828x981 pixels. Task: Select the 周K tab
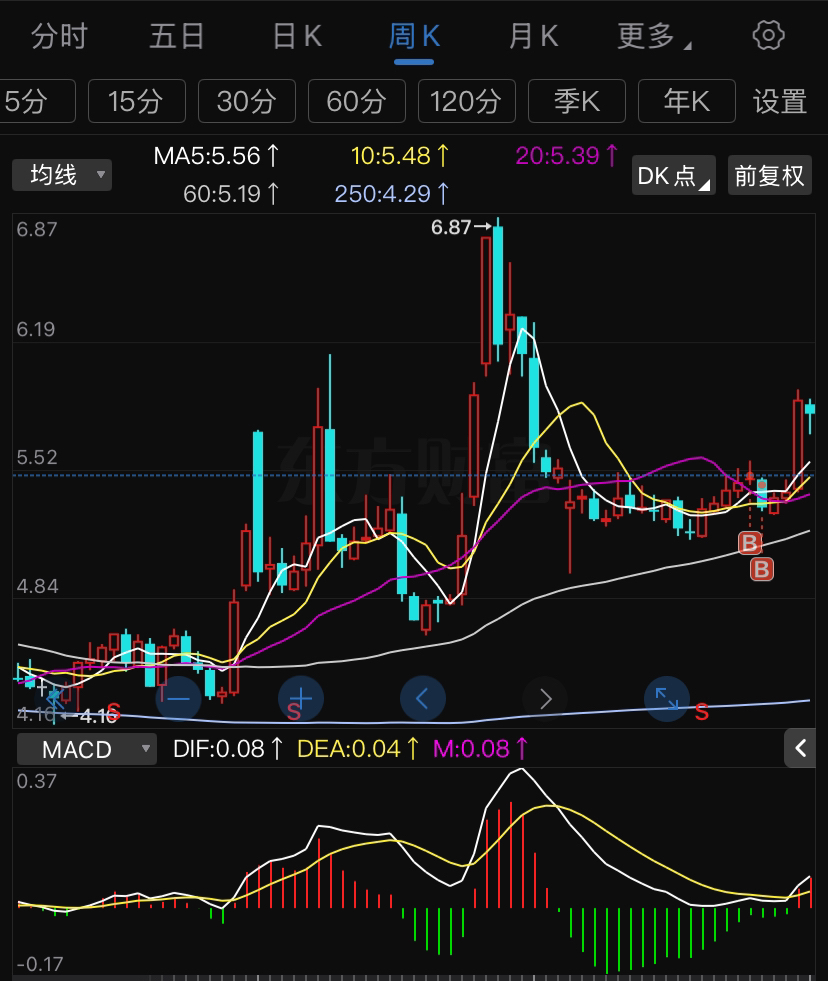pyautogui.click(x=414, y=36)
